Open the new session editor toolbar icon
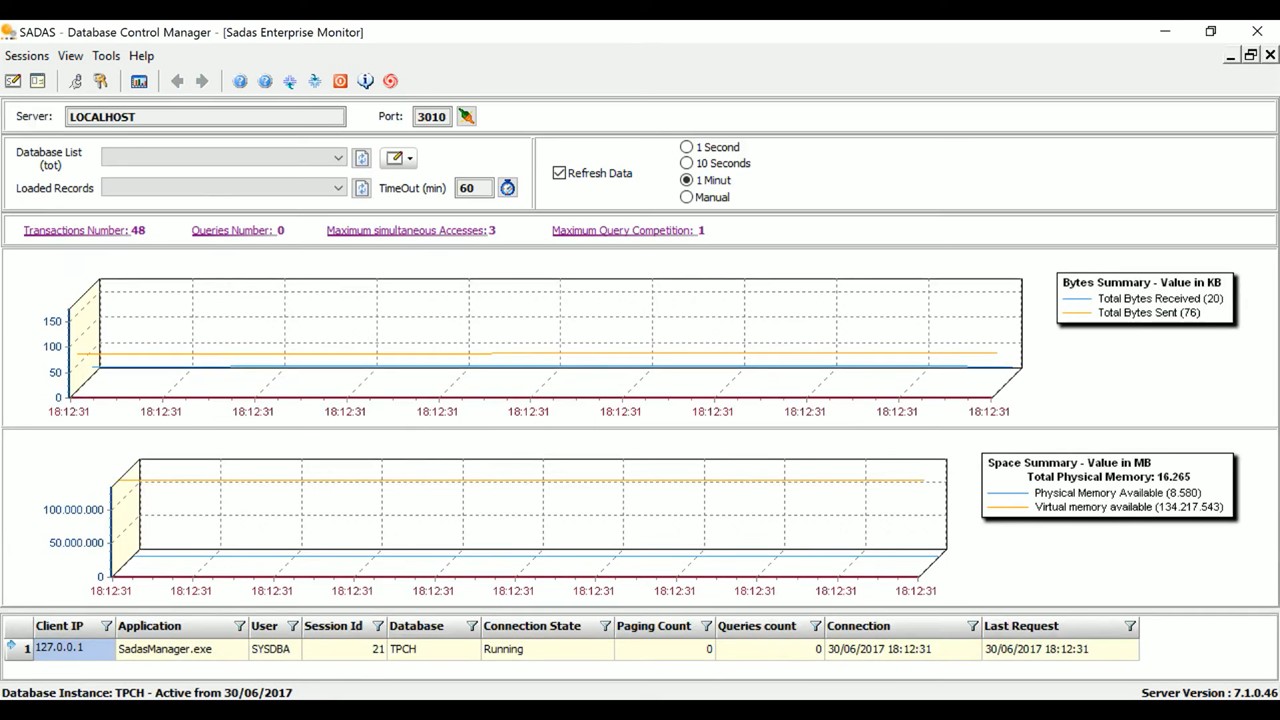 tap(12, 81)
